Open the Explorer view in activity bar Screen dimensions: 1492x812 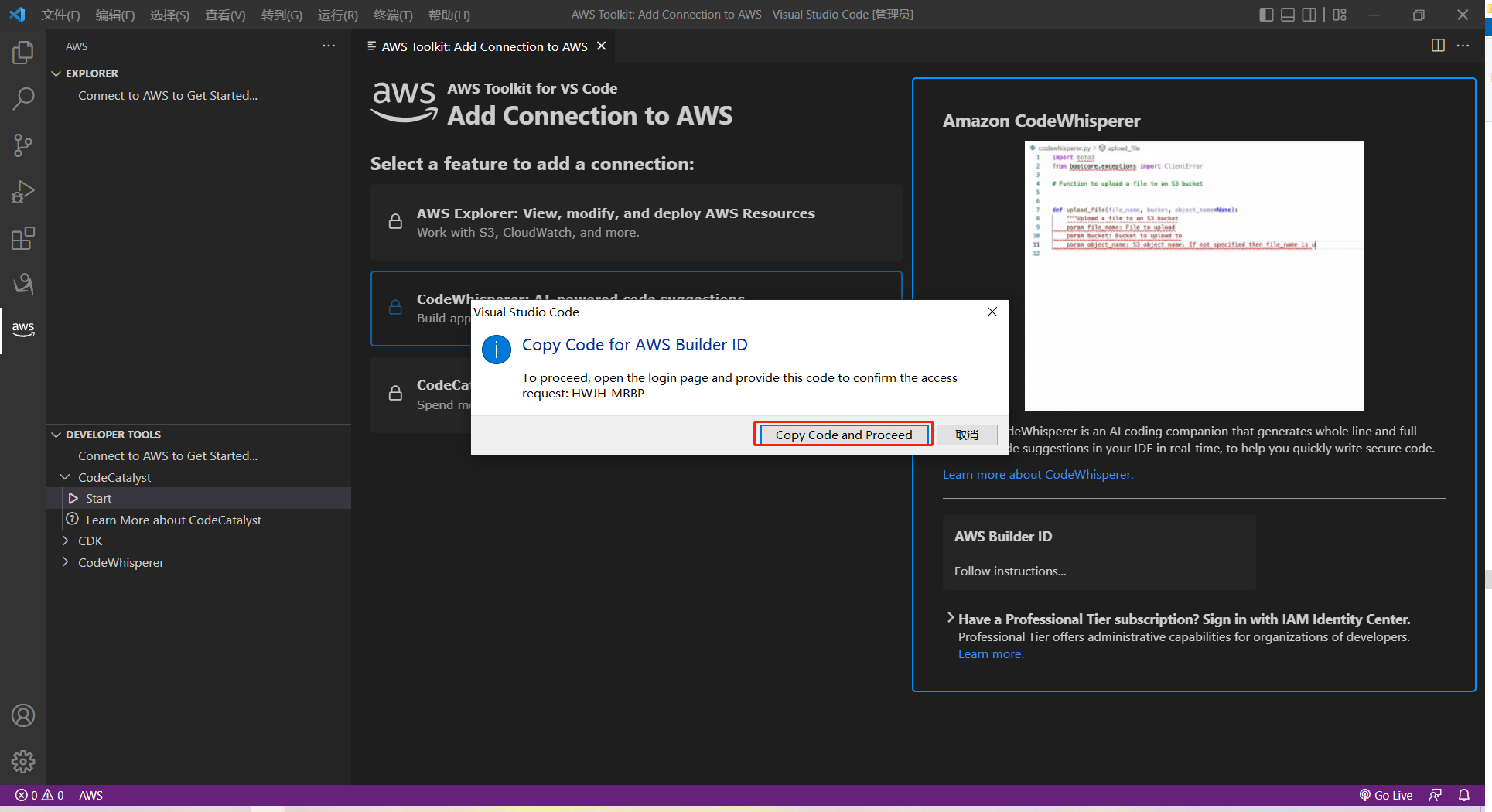point(23,53)
